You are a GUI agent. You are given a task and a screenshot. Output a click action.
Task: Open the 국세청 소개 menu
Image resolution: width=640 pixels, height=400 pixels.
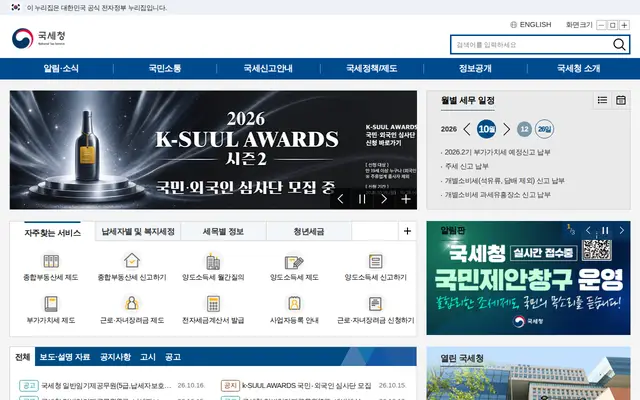(x=578, y=68)
